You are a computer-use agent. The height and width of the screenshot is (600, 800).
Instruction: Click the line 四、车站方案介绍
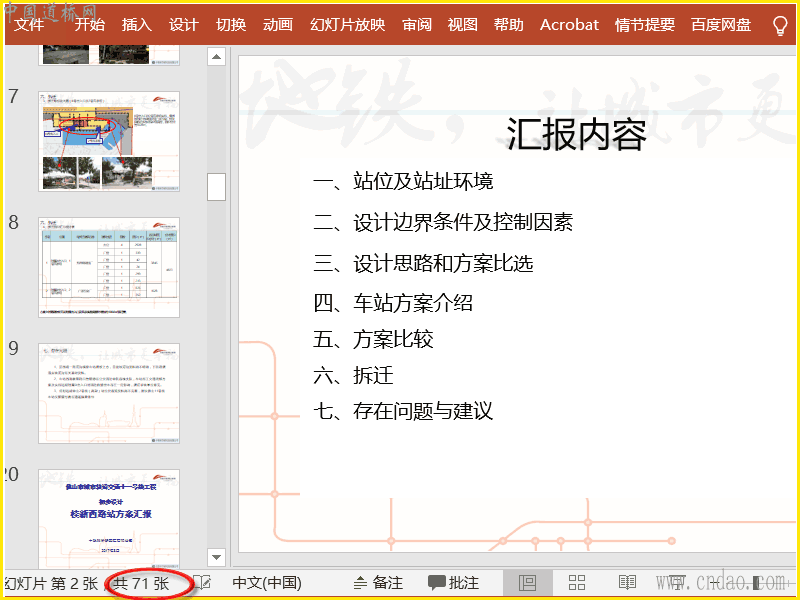[393, 303]
